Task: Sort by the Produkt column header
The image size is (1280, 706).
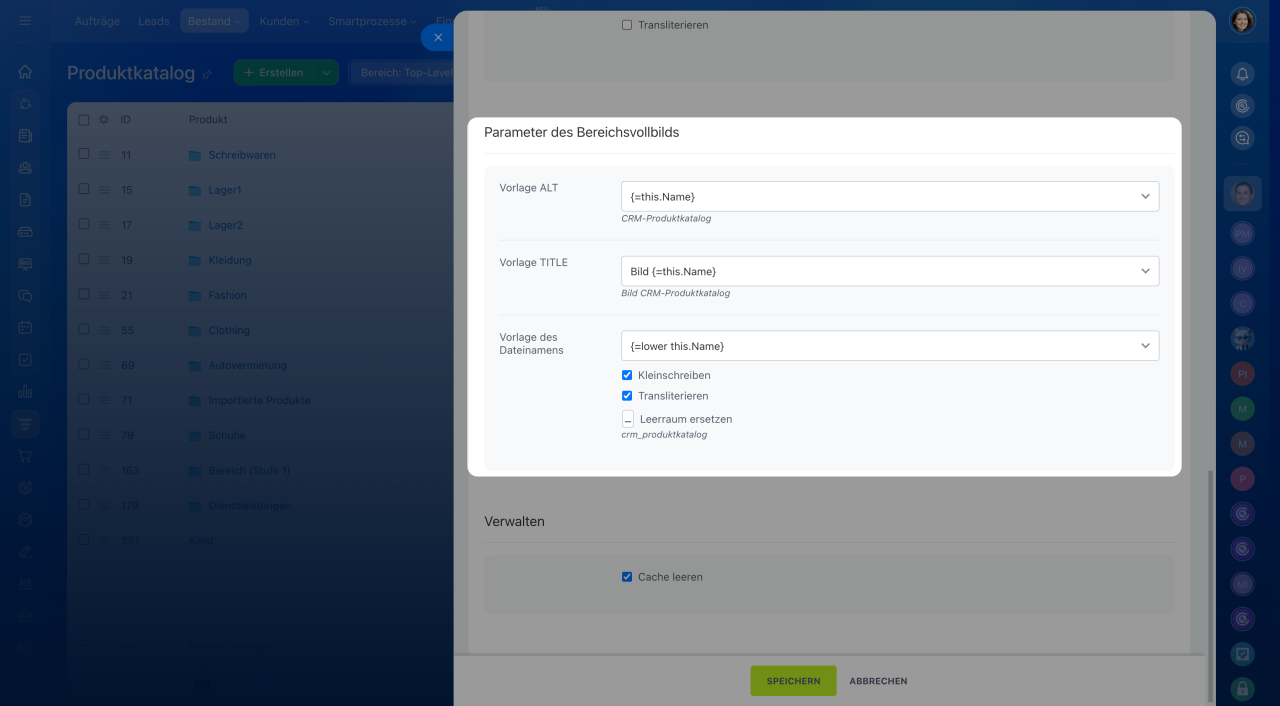Action: point(208,119)
